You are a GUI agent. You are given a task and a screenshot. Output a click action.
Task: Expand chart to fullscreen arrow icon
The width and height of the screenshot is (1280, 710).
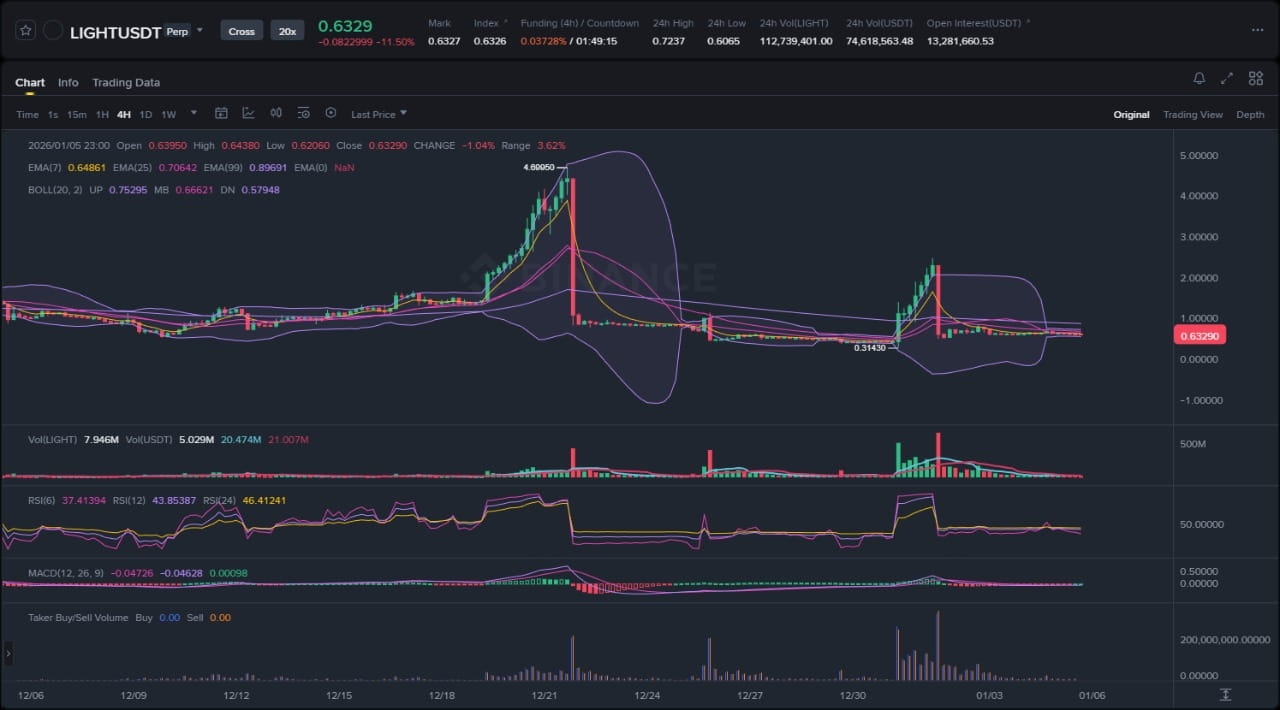(x=1227, y=78)
